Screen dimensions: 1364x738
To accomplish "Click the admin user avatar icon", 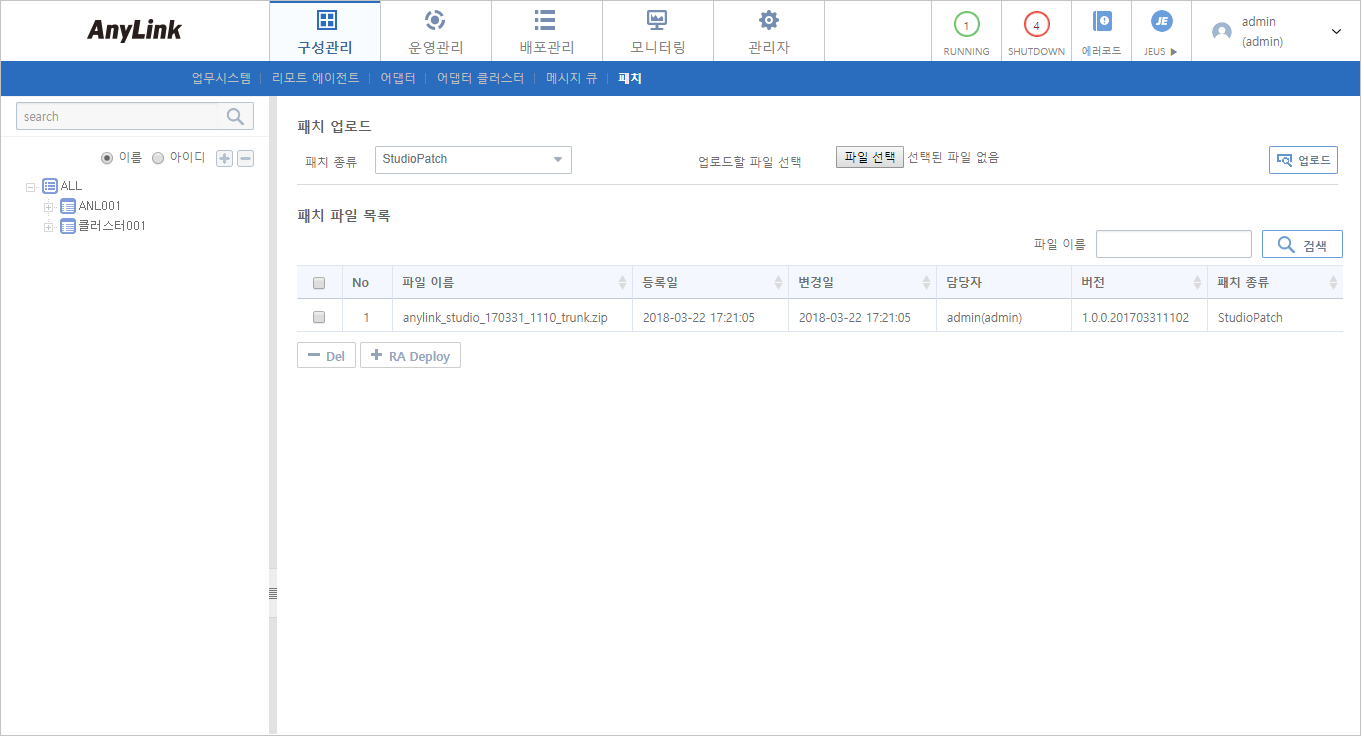I will 1221,31.
